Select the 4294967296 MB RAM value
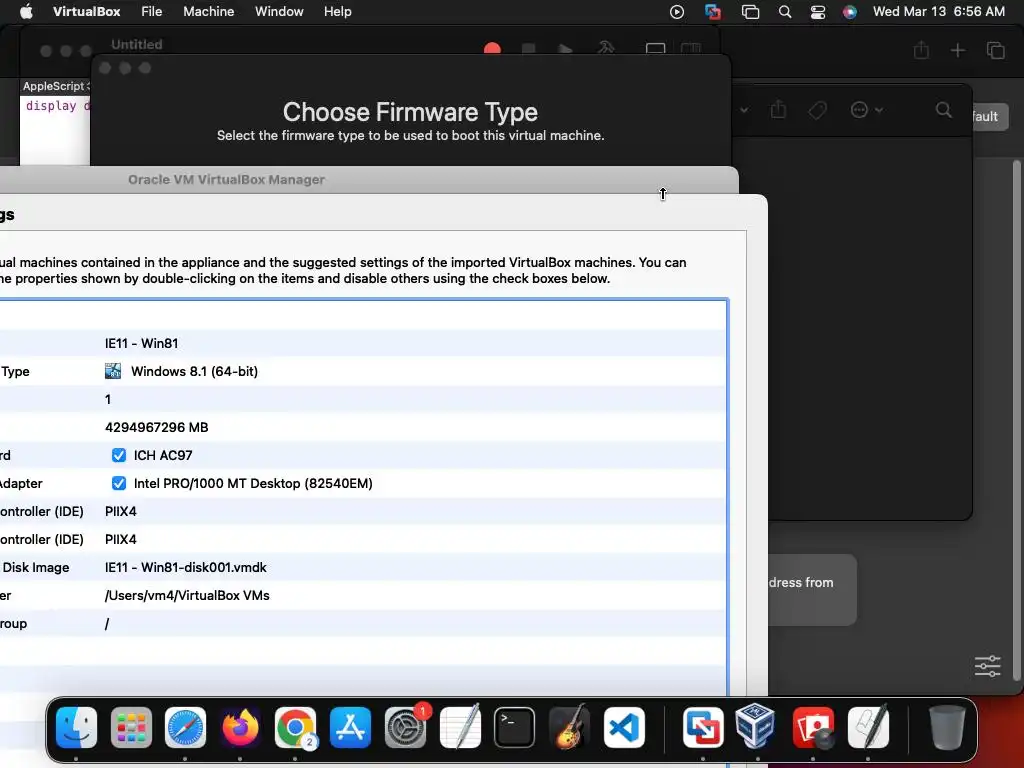 pos(157,427)
